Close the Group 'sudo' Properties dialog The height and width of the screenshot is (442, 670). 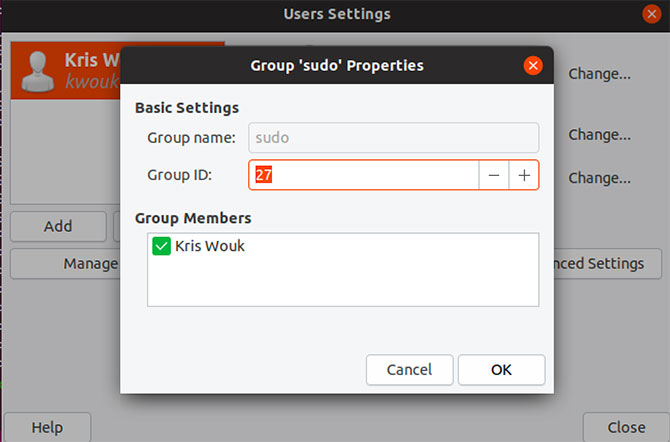pos(533,66)
